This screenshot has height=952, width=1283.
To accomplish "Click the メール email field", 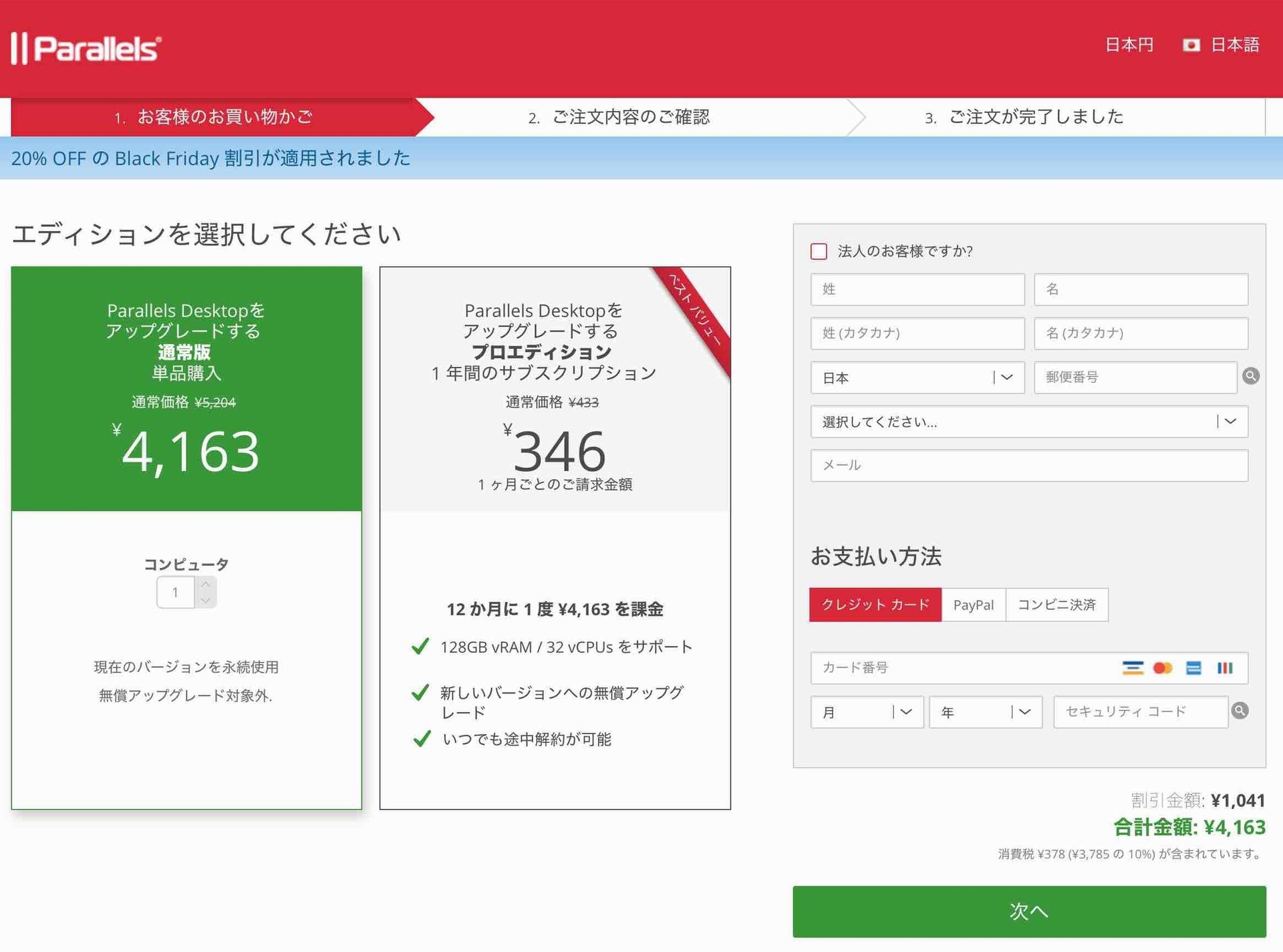I will pos(1029,466).
